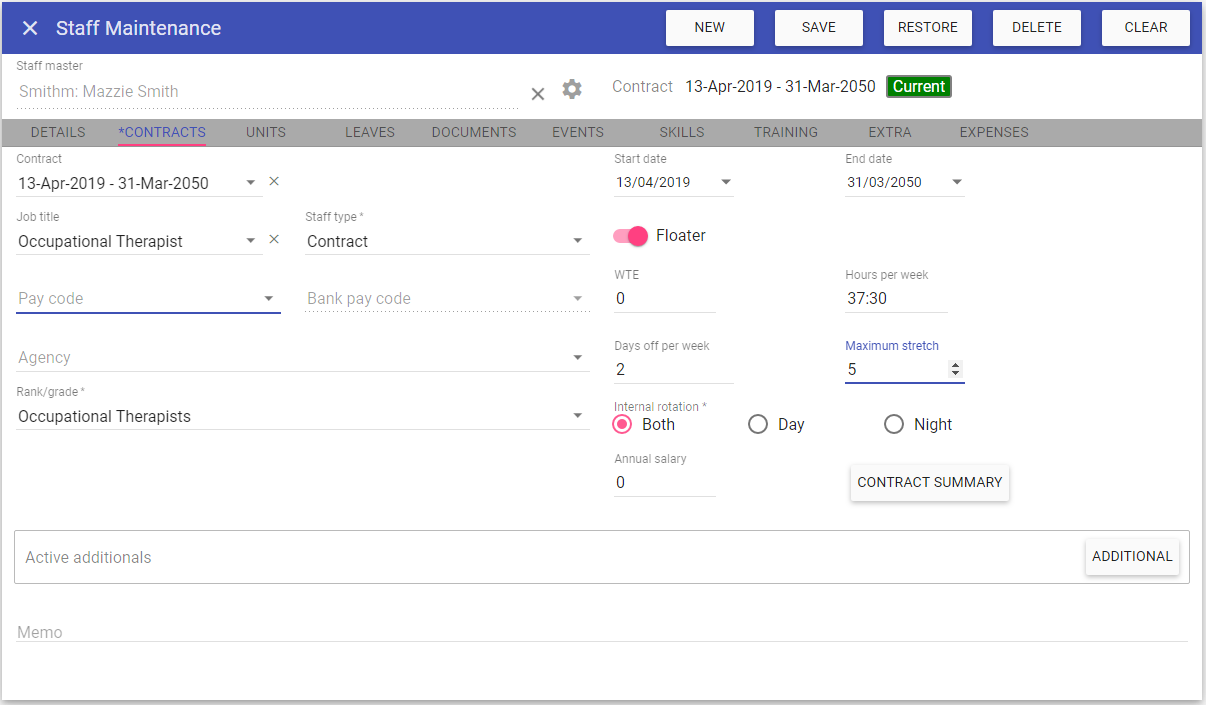1206x705 pixels.
Task: Open the End date dropdown arrow
Action: [957, 182]
